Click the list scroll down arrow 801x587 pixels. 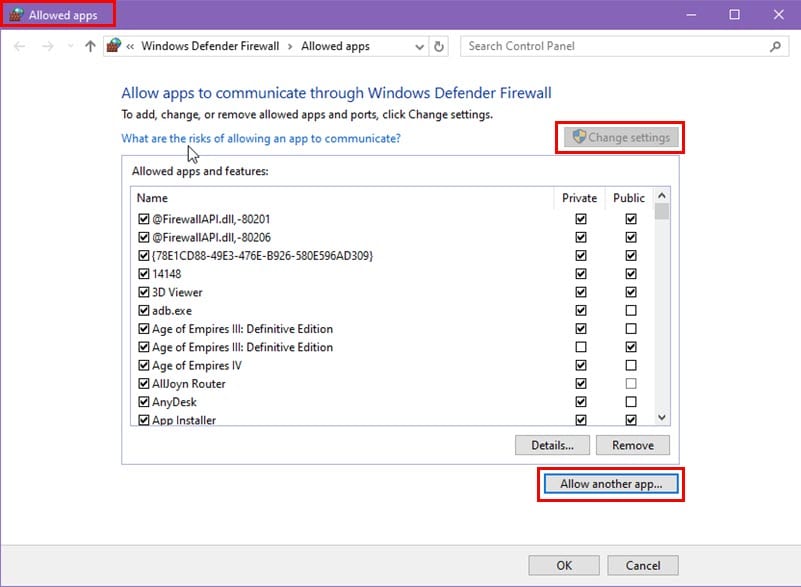[x=662, y=417]
